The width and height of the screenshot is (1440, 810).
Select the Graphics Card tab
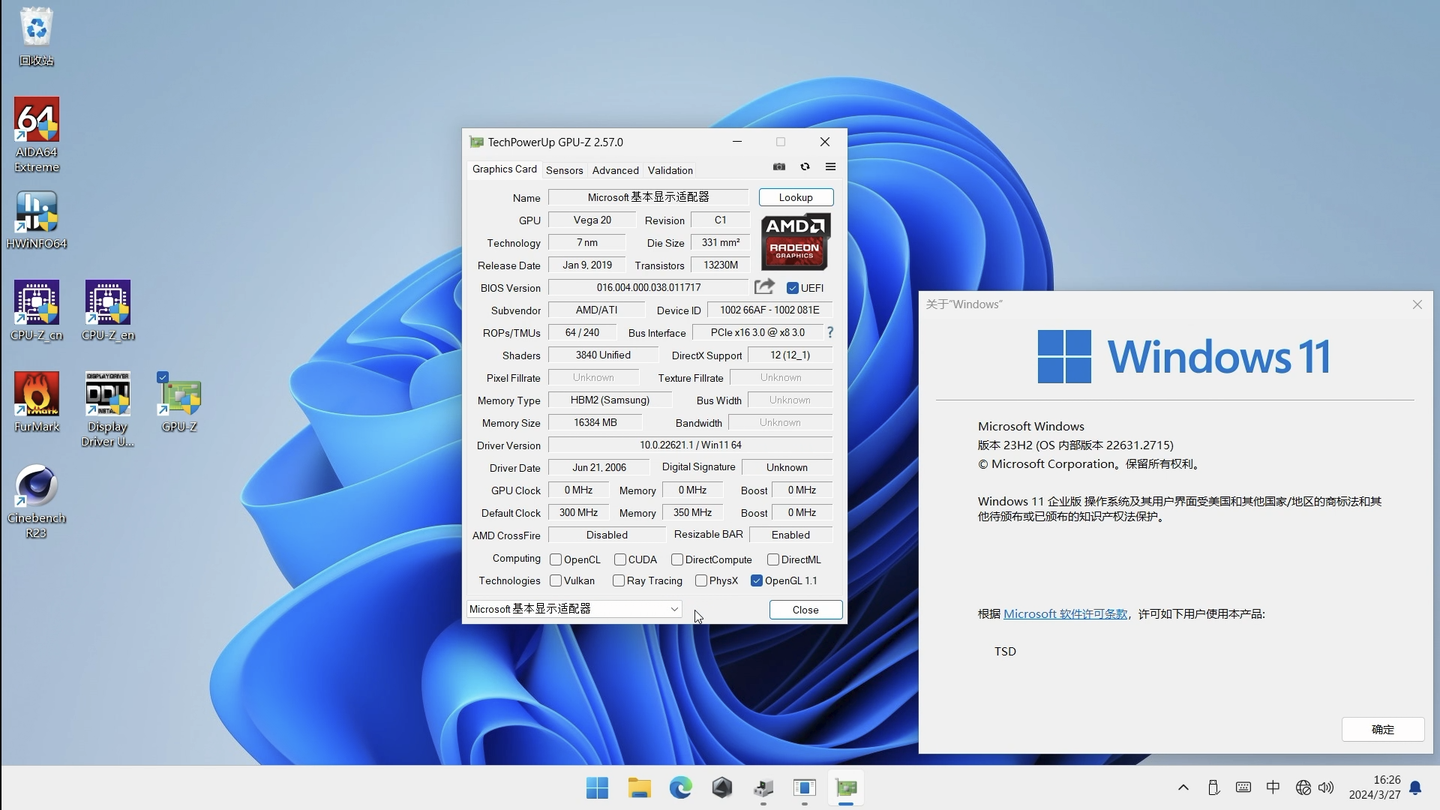pyautogui.click(x=505, y=169)
